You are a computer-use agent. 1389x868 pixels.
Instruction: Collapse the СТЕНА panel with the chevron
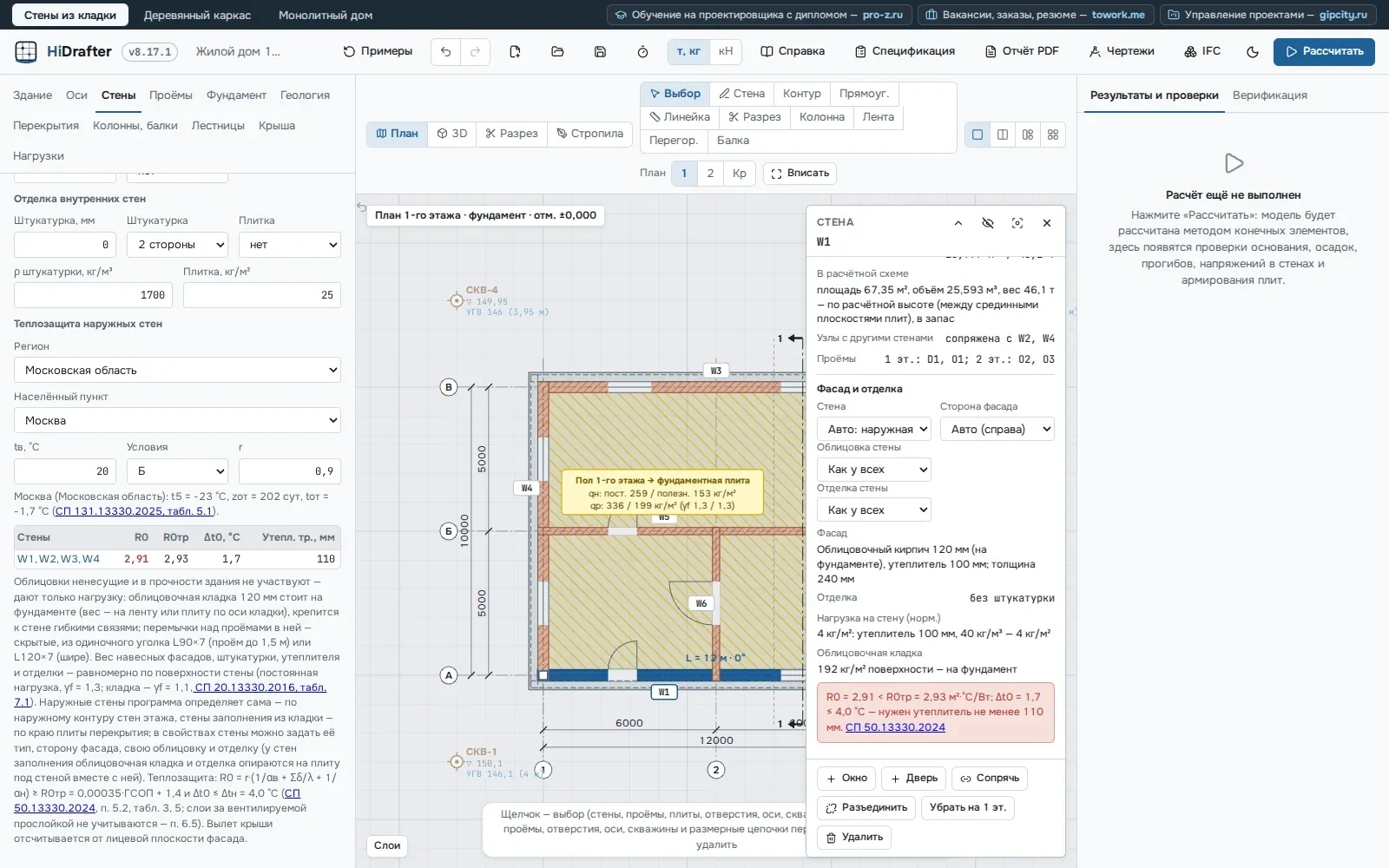pyautogui.click(x=958, y=223)
